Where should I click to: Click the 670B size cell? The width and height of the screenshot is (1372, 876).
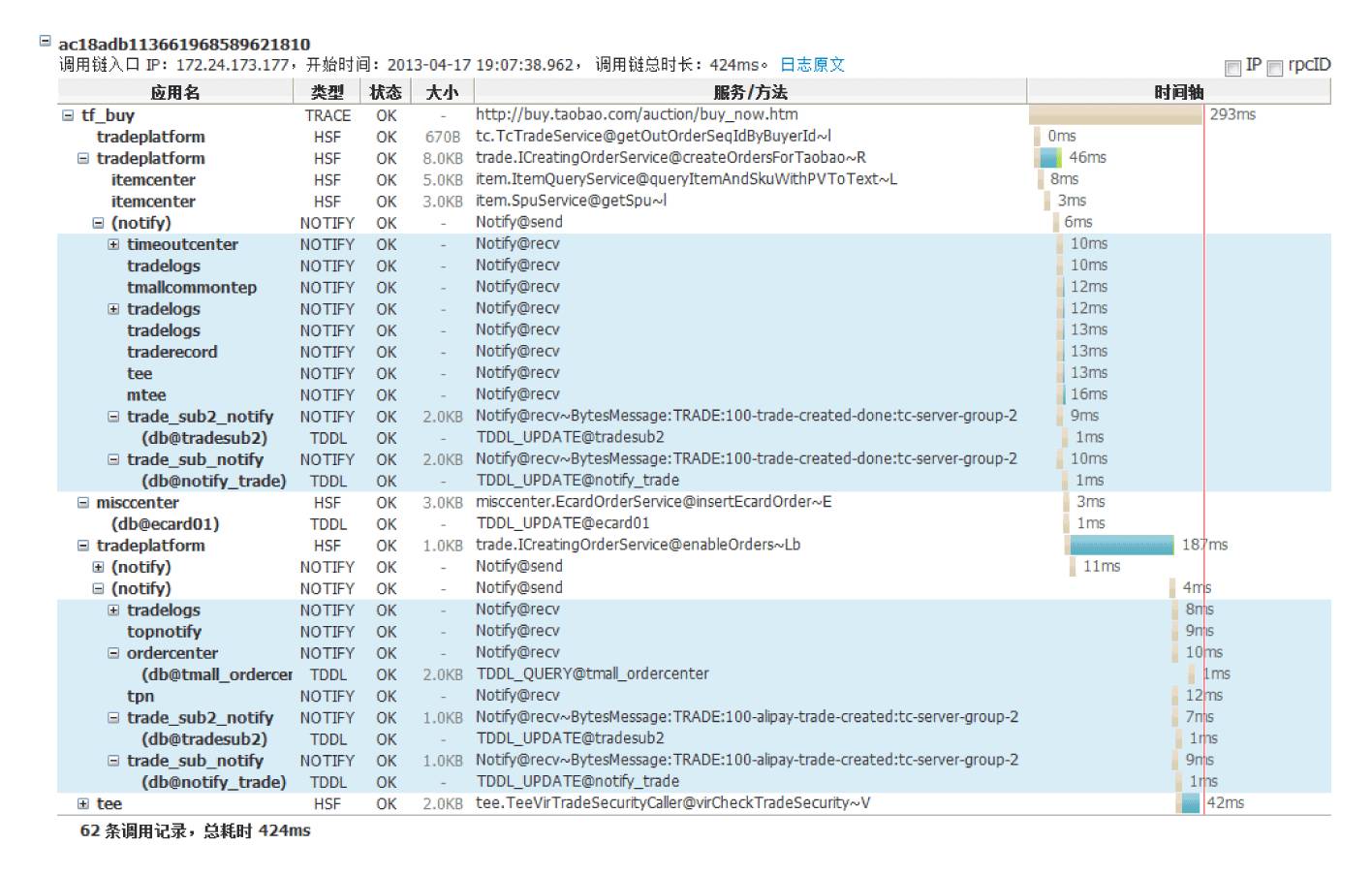coord(442,137)
